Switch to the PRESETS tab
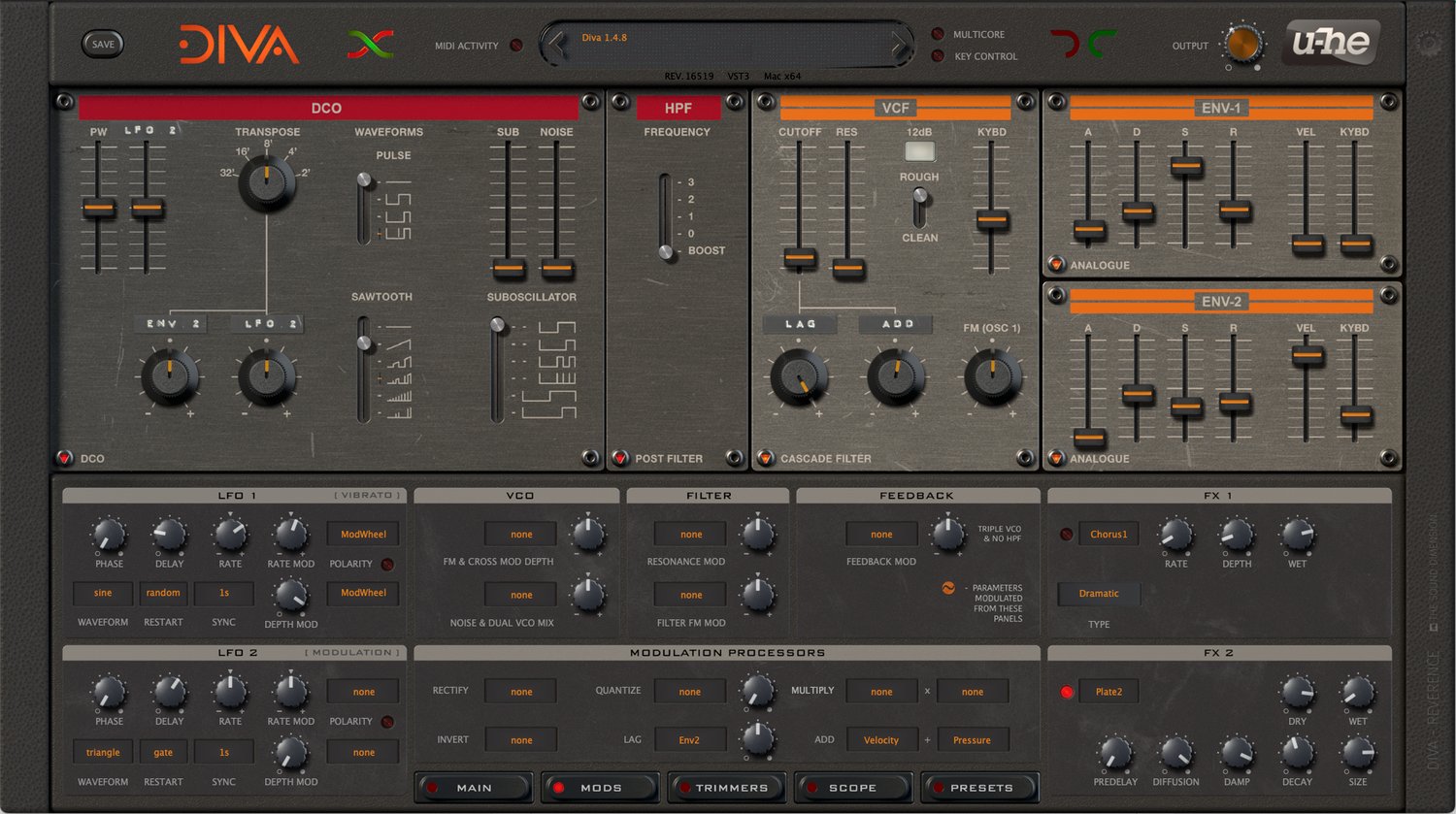The width and height of the screenshot is (1456, 814). [x=979, y=788]
